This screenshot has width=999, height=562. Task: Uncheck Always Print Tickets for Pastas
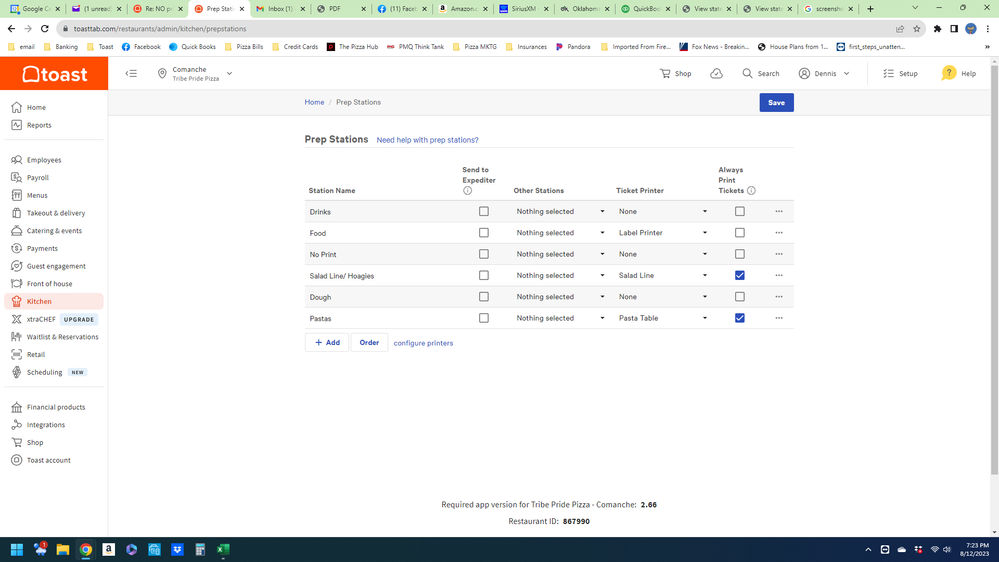pyautogui.click(x=740, y=318)
